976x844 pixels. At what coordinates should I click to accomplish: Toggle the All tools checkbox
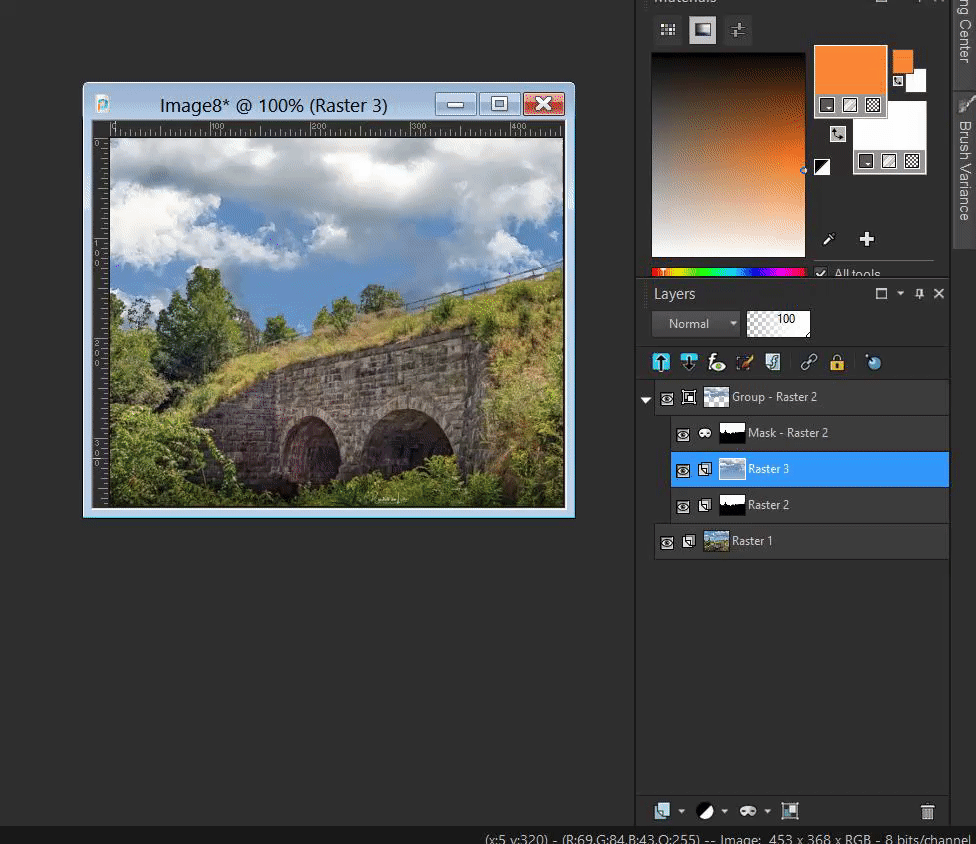[820, 273]
